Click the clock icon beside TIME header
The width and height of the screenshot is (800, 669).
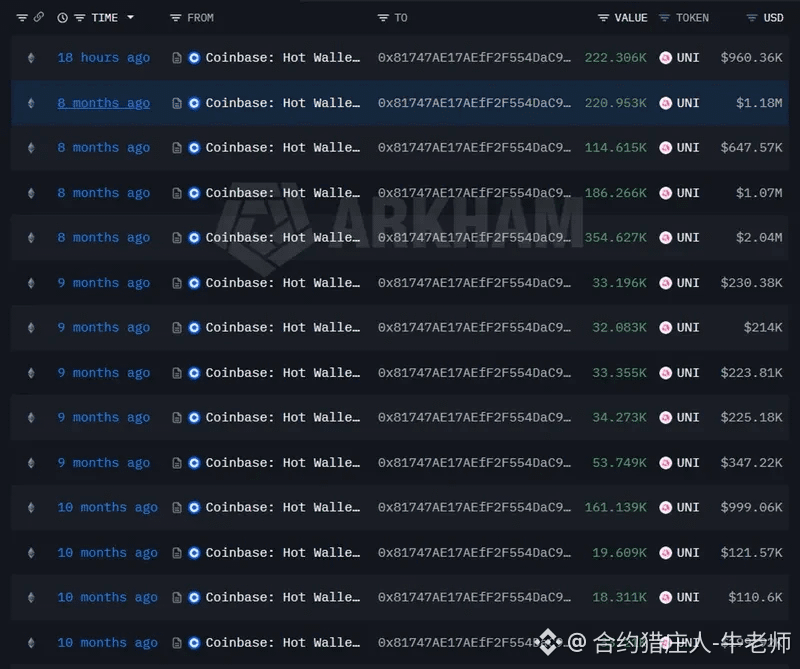62,18
